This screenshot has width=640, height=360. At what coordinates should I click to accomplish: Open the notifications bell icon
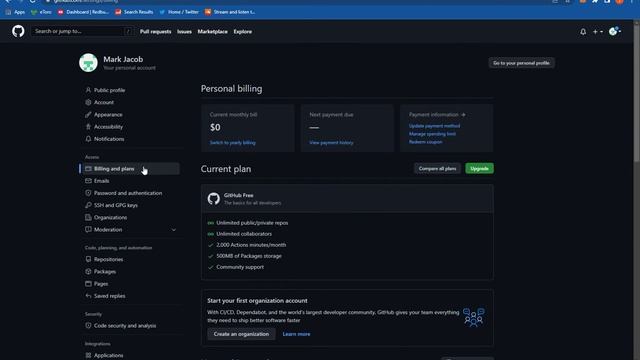click(583, 31)
